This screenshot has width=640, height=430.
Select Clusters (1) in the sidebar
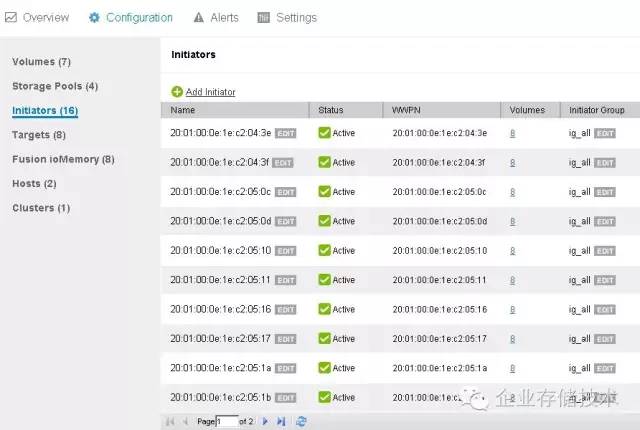pos(41,208)
